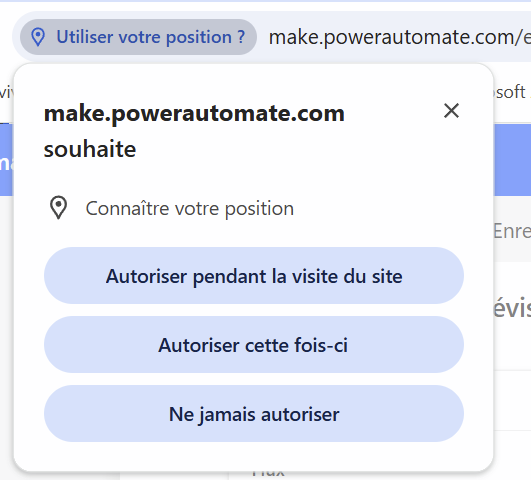Click the location pin icon in the address bar
The image size is (531, 480).
coord(38,37)
